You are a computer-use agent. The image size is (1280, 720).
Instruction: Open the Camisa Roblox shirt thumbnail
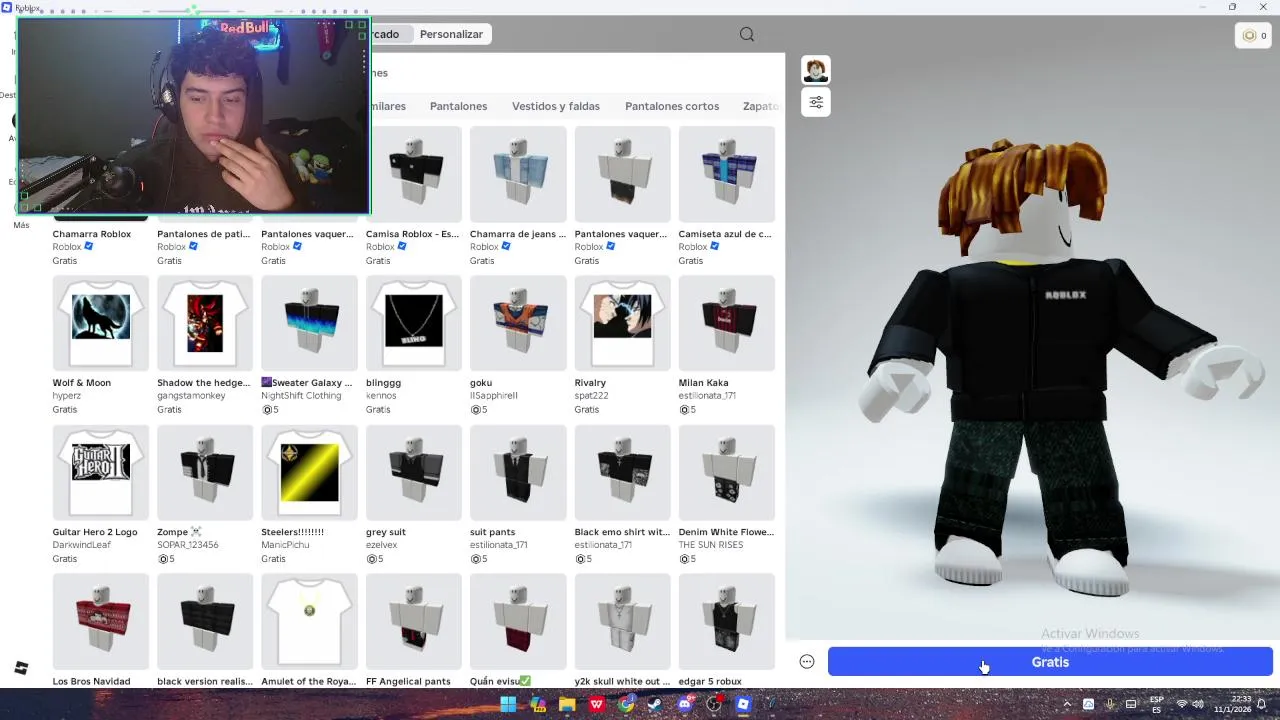click(416, 174)
